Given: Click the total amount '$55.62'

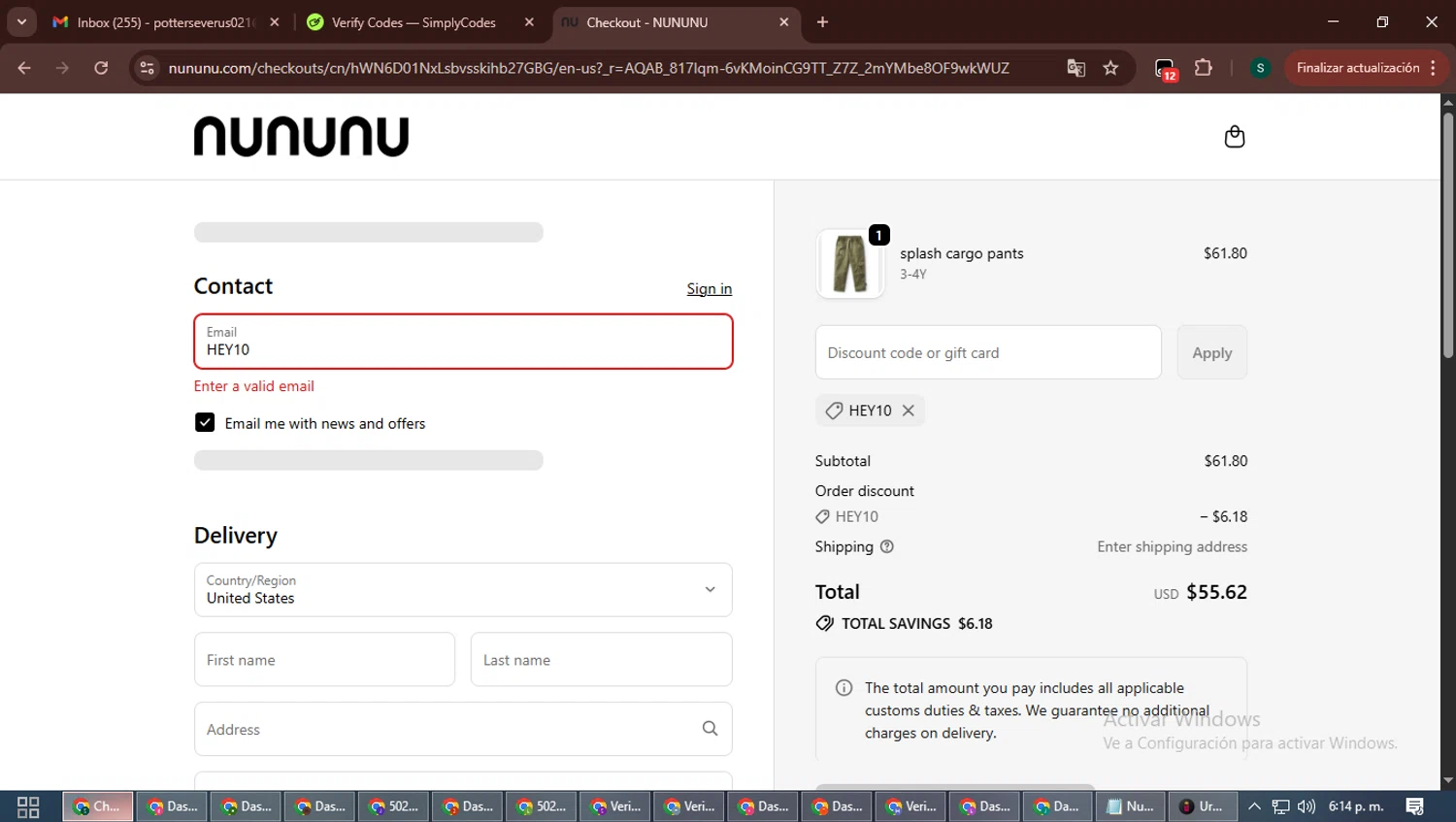Looking at the screenshot, I should pos(1216,592).
